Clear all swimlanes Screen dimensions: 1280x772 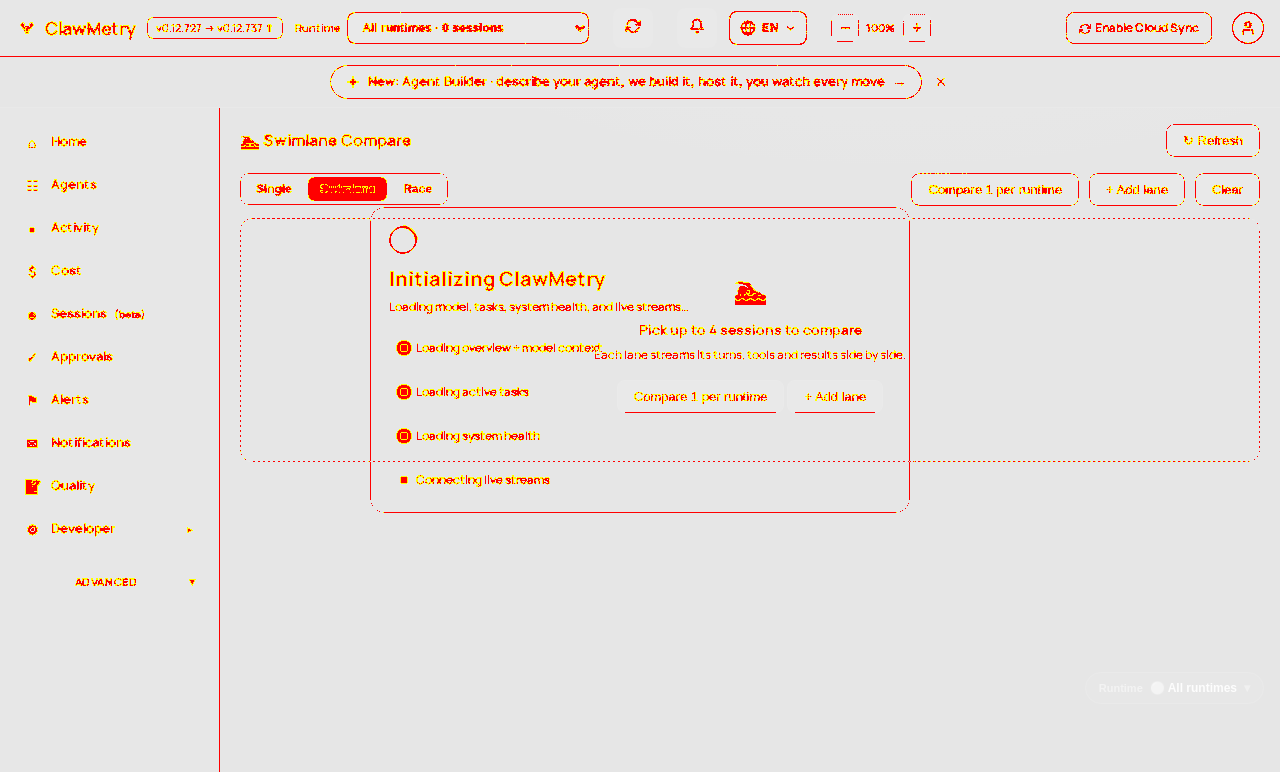pyautogui.click(x=1228, y=190)
